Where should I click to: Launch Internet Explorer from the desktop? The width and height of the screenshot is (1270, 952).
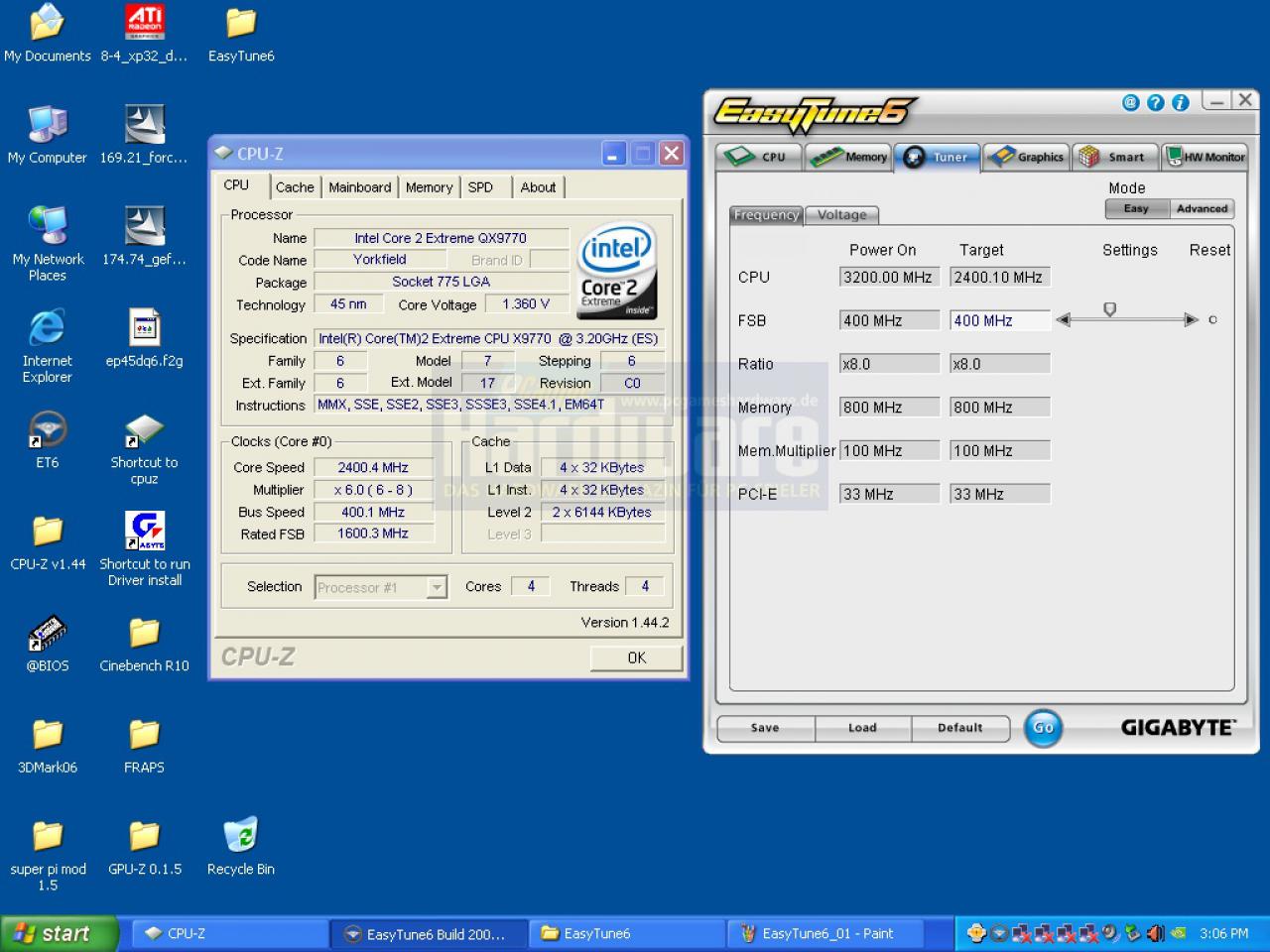(x=47, y=346)
